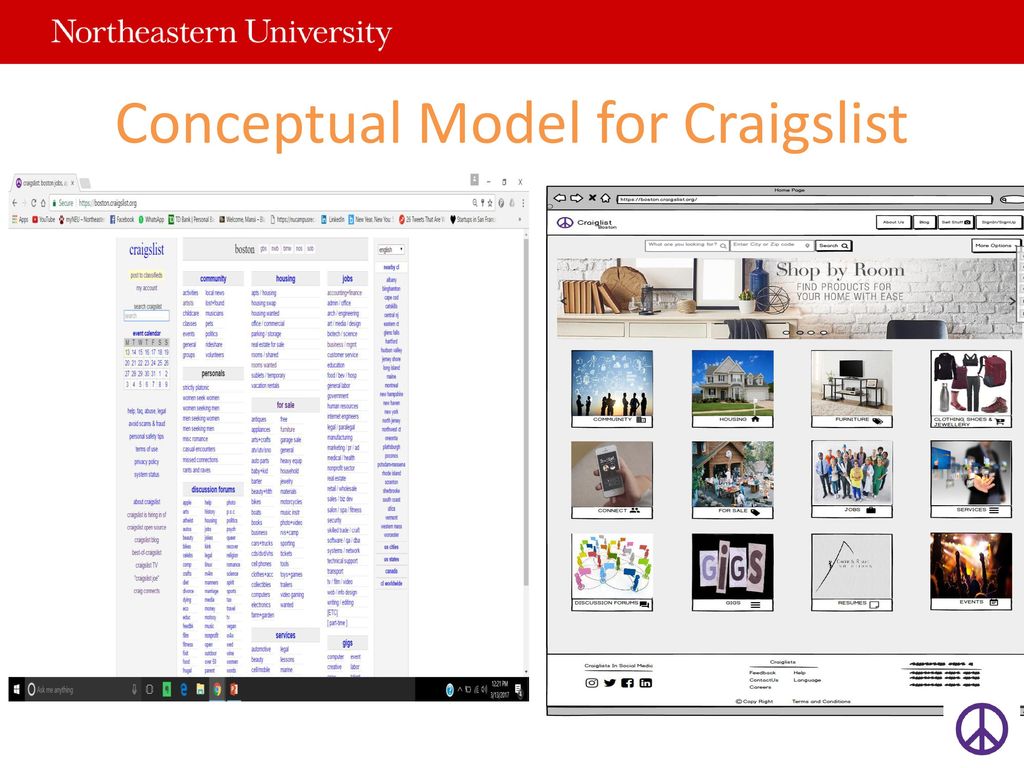Image resolution: width=1024 pixels, height=768 pixels.
Task: Open the Twitter icon in the mockup footer
Action: 610,682
